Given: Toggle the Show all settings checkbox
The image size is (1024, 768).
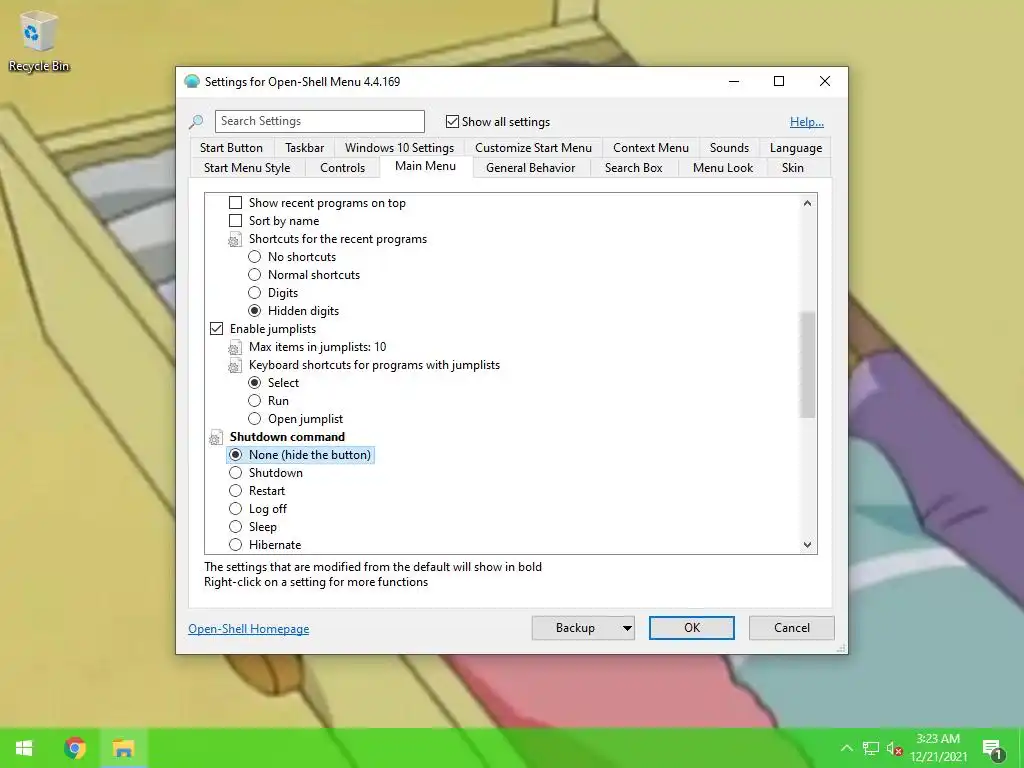Looking at the screenshot, I should click(x=452, y=121).
